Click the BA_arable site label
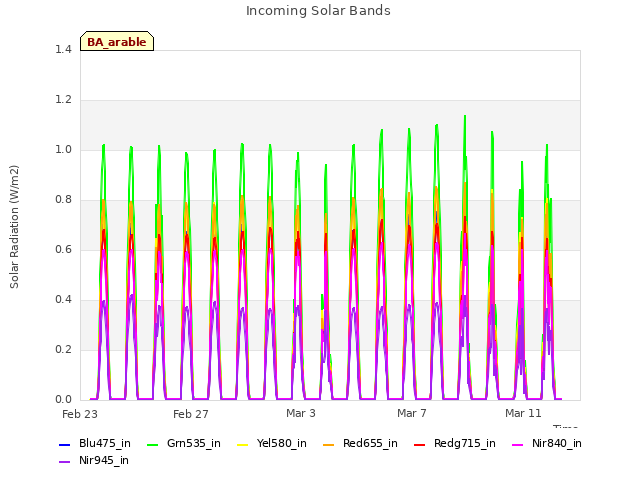 (117, 42)
